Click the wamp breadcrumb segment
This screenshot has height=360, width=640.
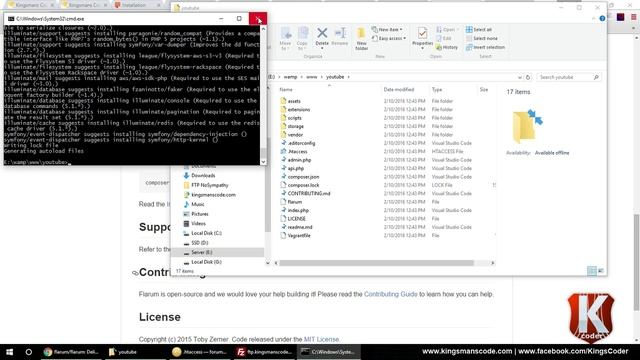[x=290, y=77]
